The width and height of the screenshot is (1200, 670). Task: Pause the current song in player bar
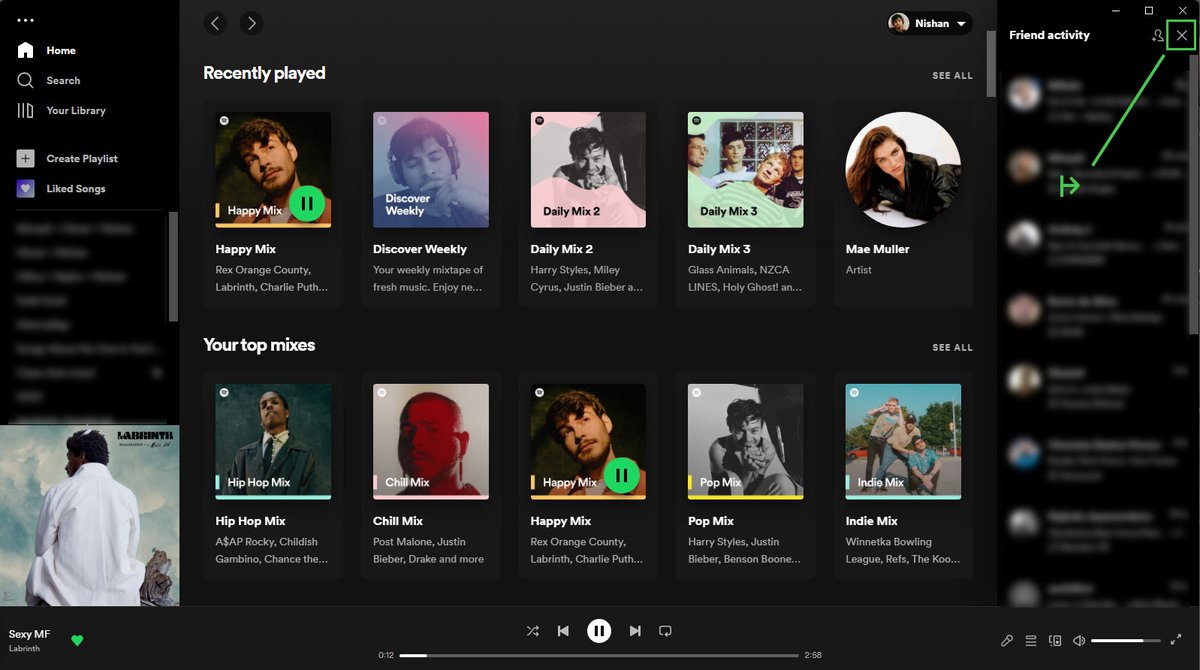point(599,630)
